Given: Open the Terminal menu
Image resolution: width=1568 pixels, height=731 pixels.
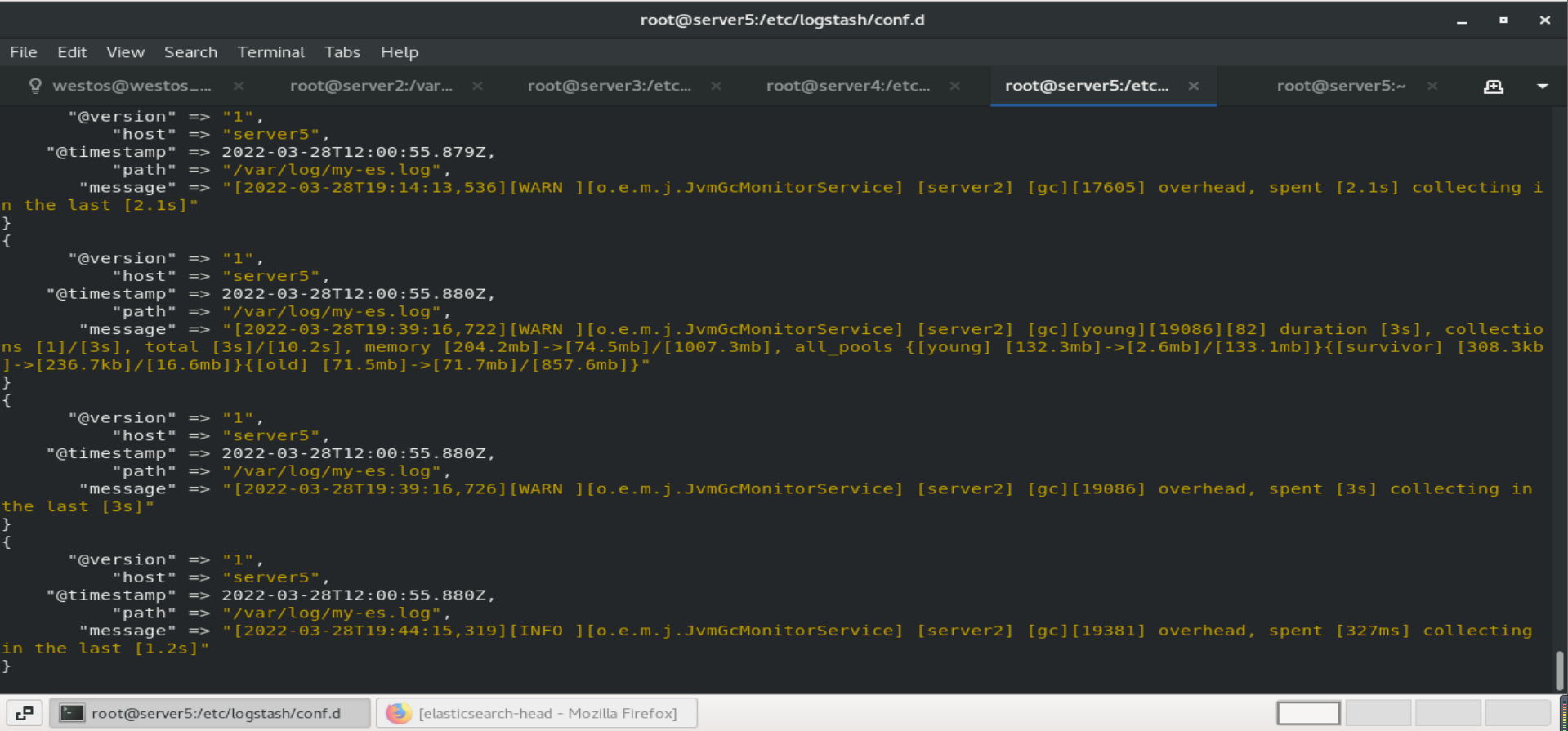Looking at the screenshot, I should click(x=270, y=52).
